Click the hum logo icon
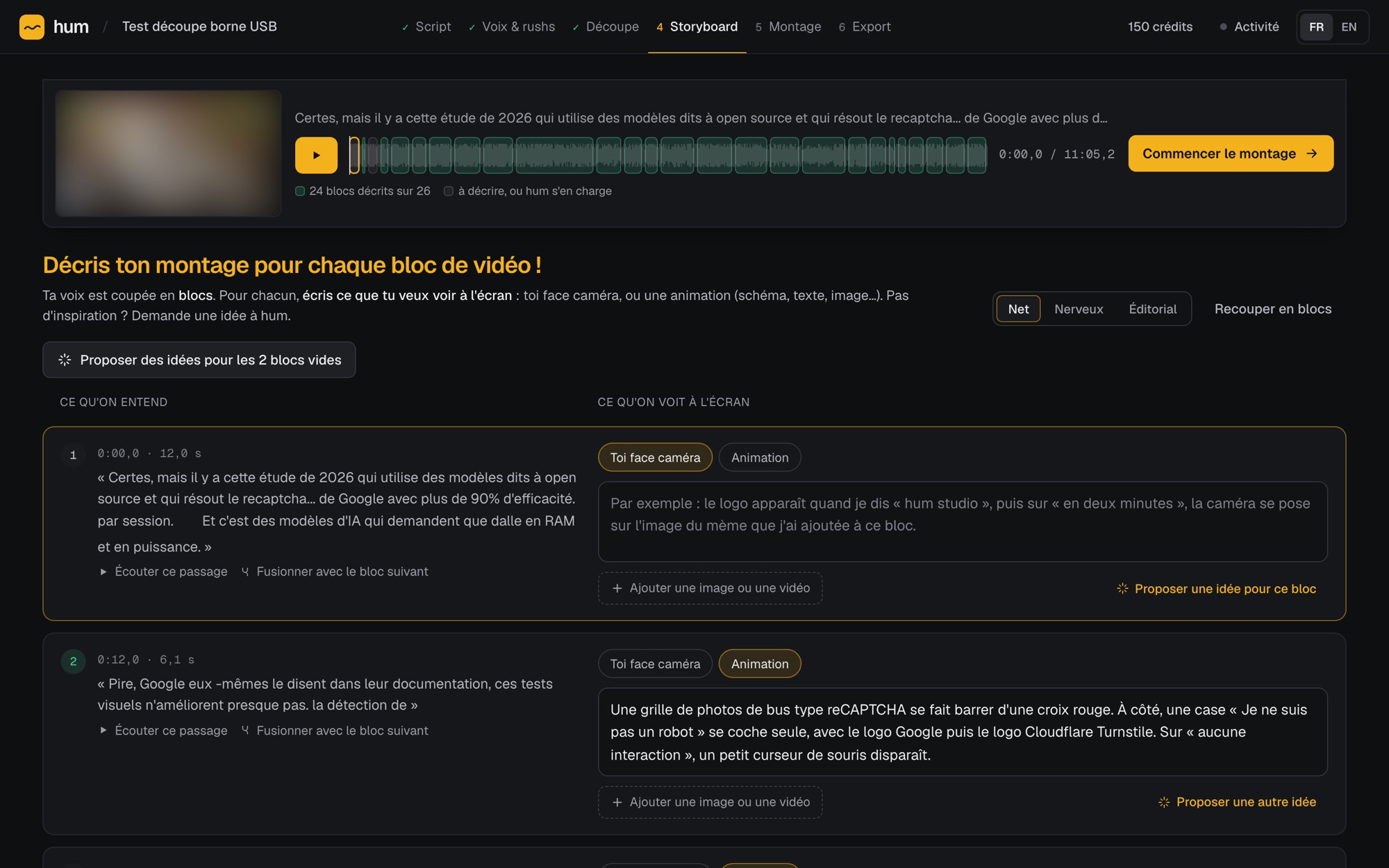1389x868 pixels. tap(32, 27)
